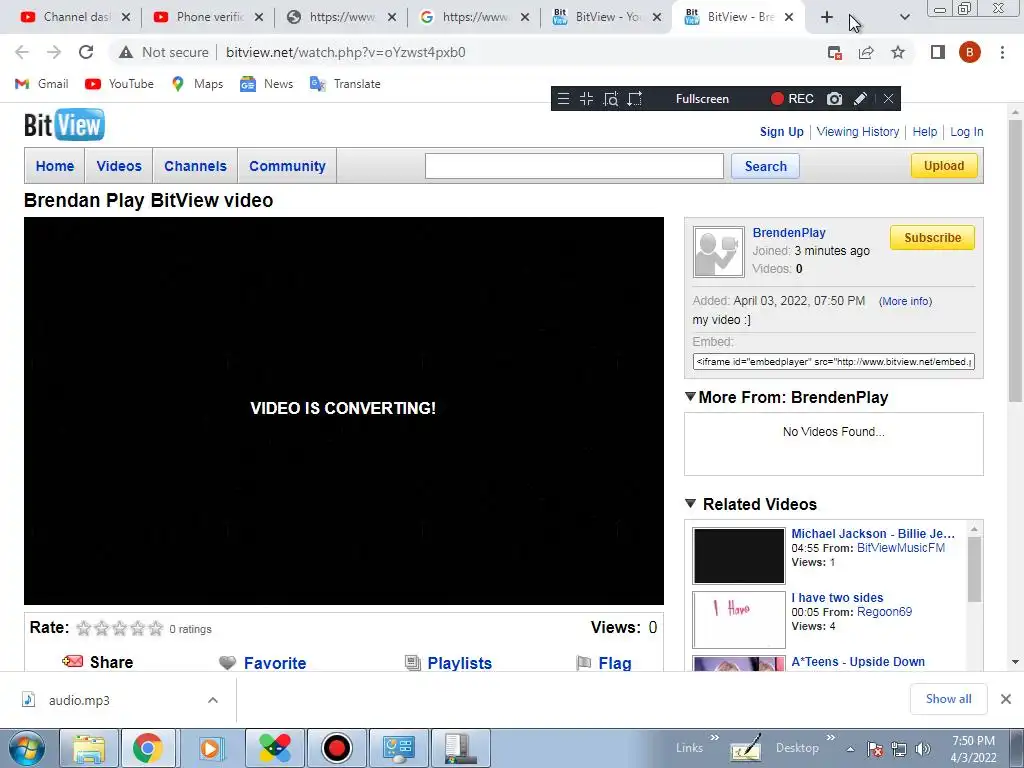The image size is (1024, 768).
Task: Open the tab search dropdown chevron
Action: (x=904, y=17)
